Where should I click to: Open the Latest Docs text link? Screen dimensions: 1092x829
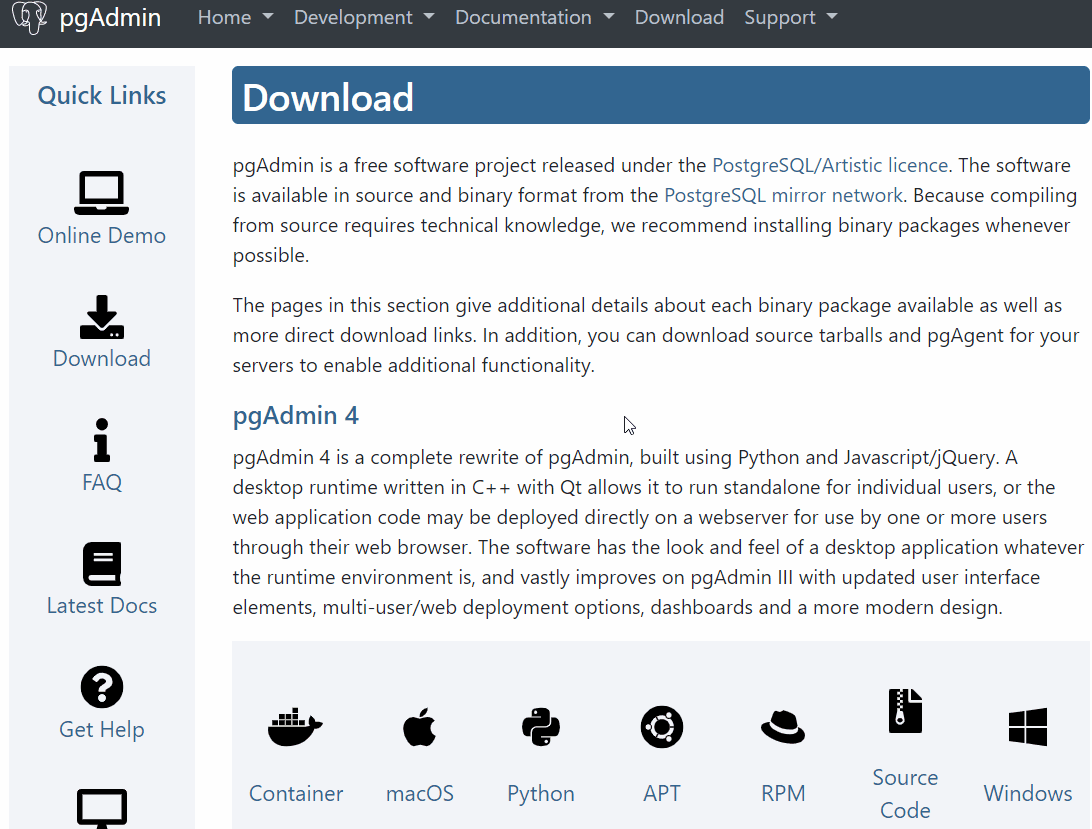pos(102,605)
